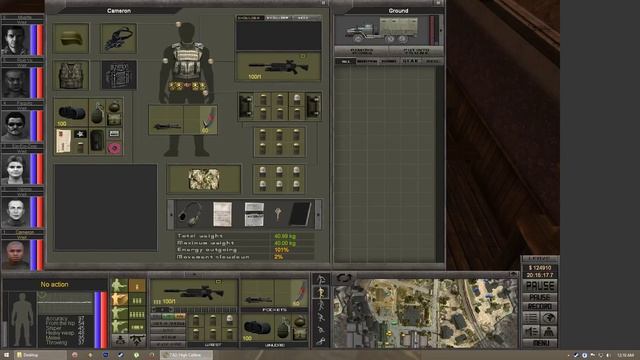Select the bottom crawling posture icon

(321, 341)
